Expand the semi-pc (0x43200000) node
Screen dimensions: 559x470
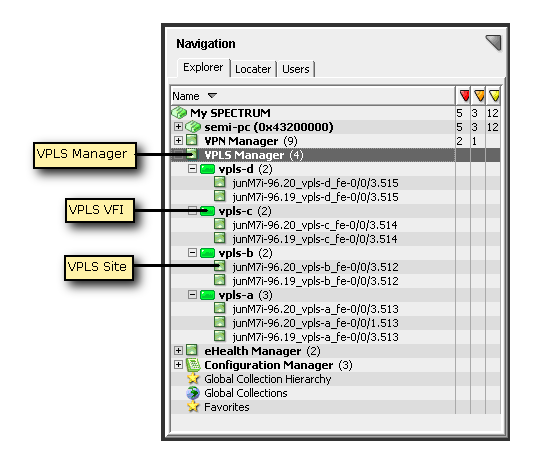tap(178, 127)
